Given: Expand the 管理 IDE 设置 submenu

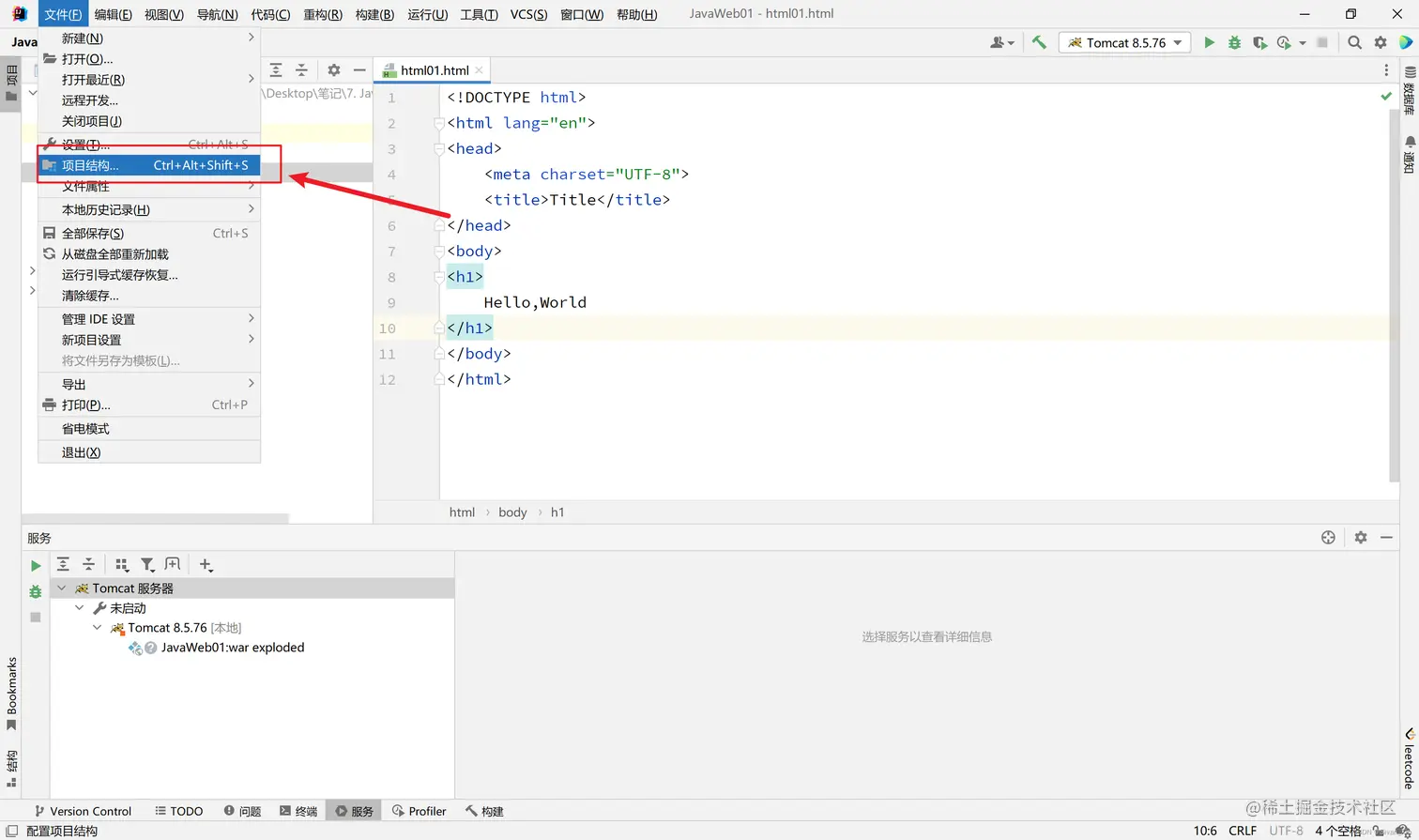Looking at the screenshot, I should 149,319.
